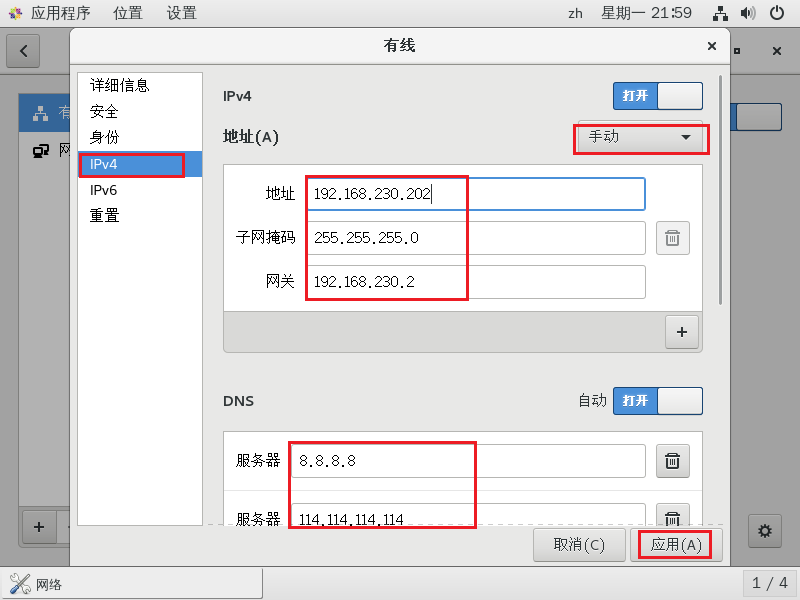Apply settings with the 应用(A) button
The width and height of the screenshot is (800, 600).
[x=675, y=545]
